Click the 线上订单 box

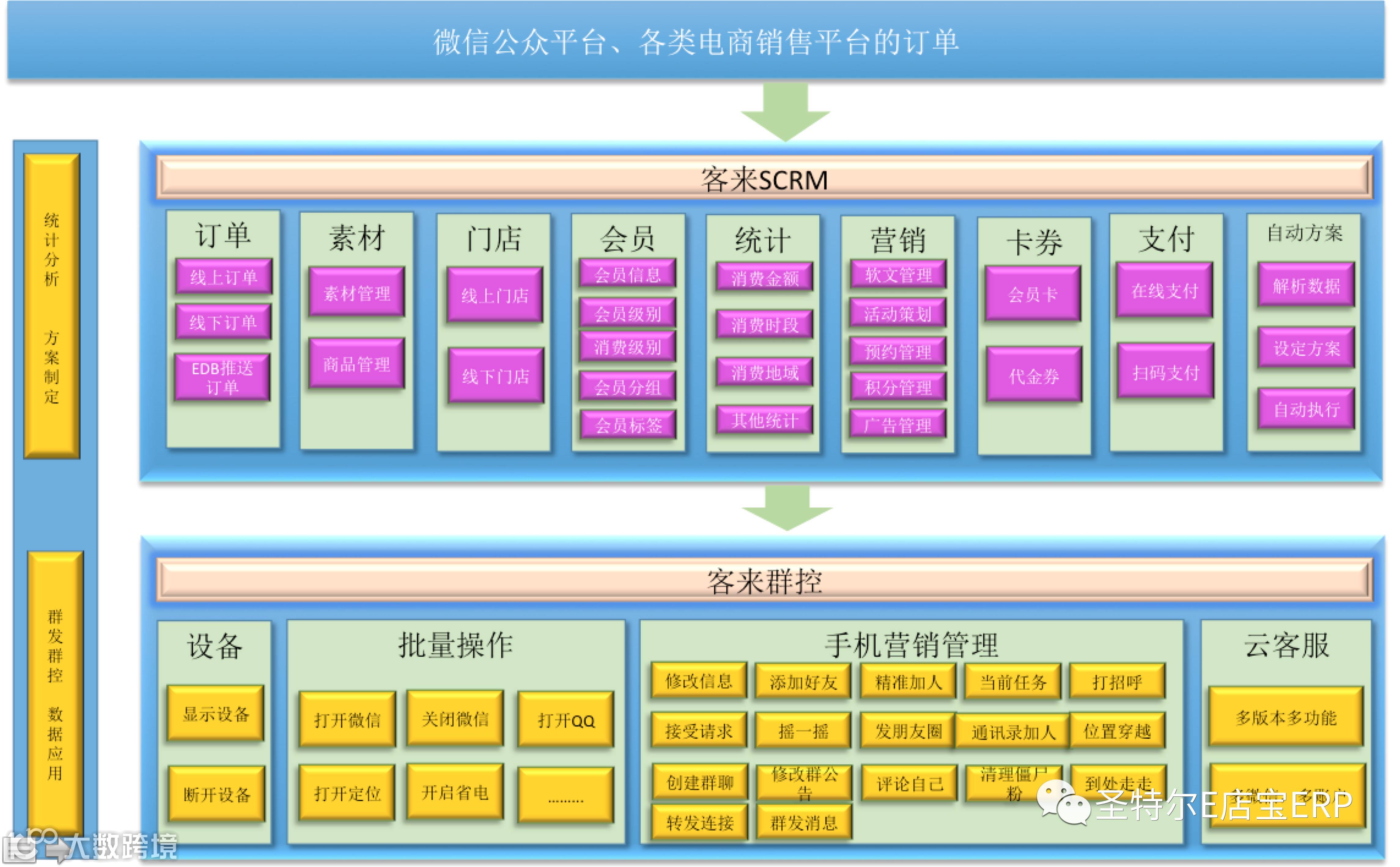[x=223, y=277]
